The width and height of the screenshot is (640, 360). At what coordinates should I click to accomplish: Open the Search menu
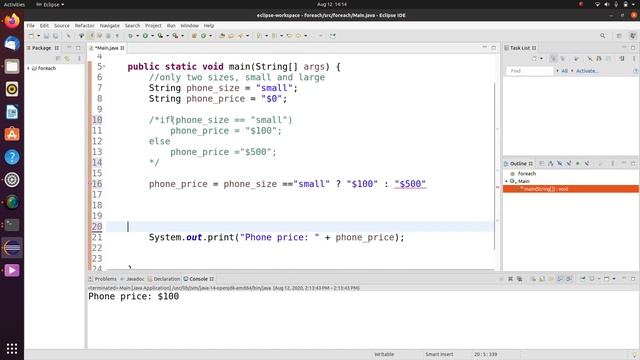(x=132, y=25)
